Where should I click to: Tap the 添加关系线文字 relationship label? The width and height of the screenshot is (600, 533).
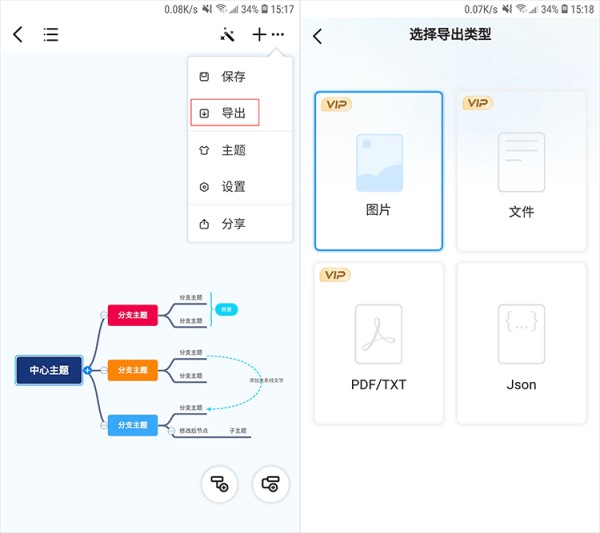[266, 380]
